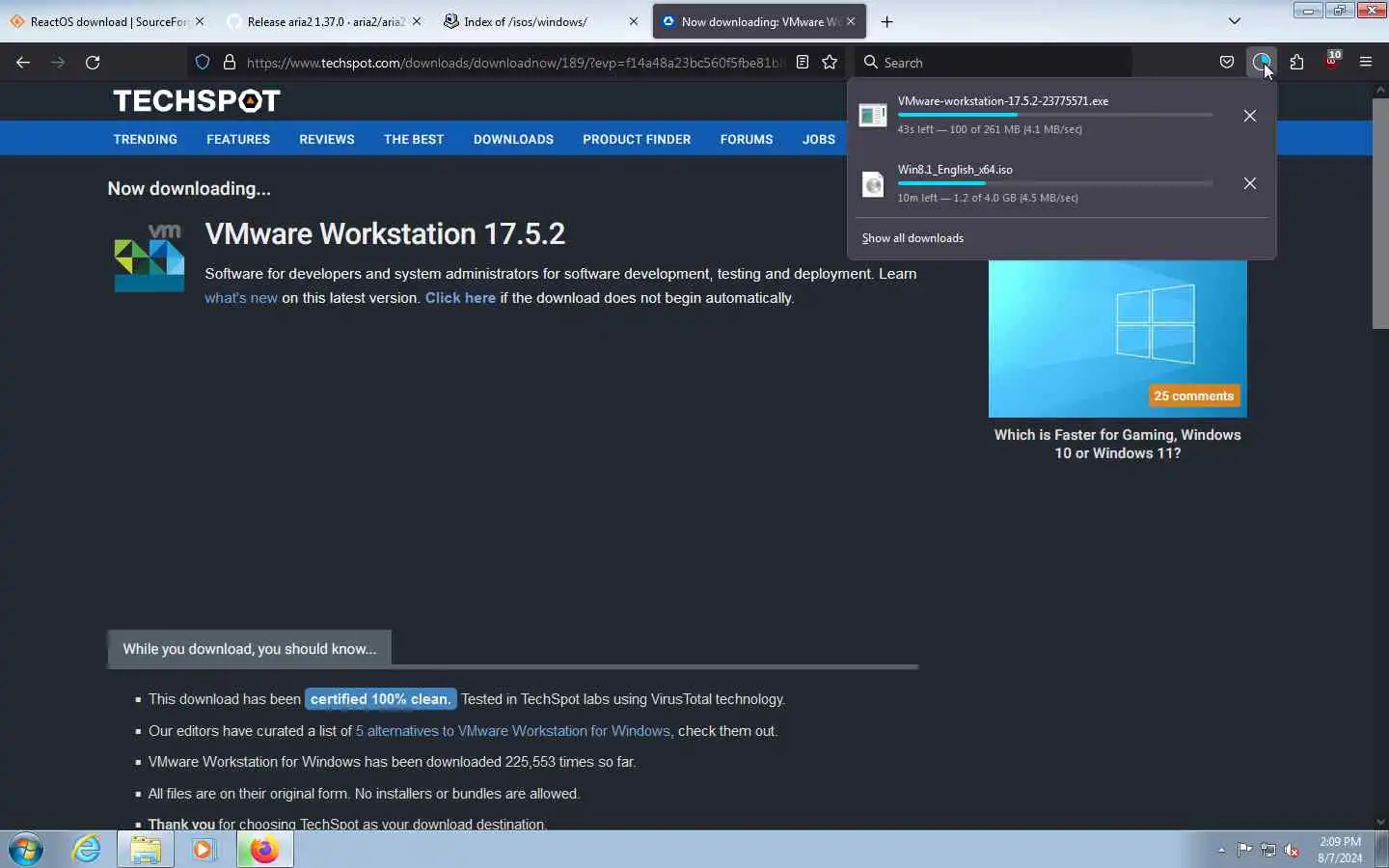The width and height of the screenshot is (1389, 868).
Task: Cancel the Win8.1_English_x64.iso download
Action: click(x=1250, y=183)
